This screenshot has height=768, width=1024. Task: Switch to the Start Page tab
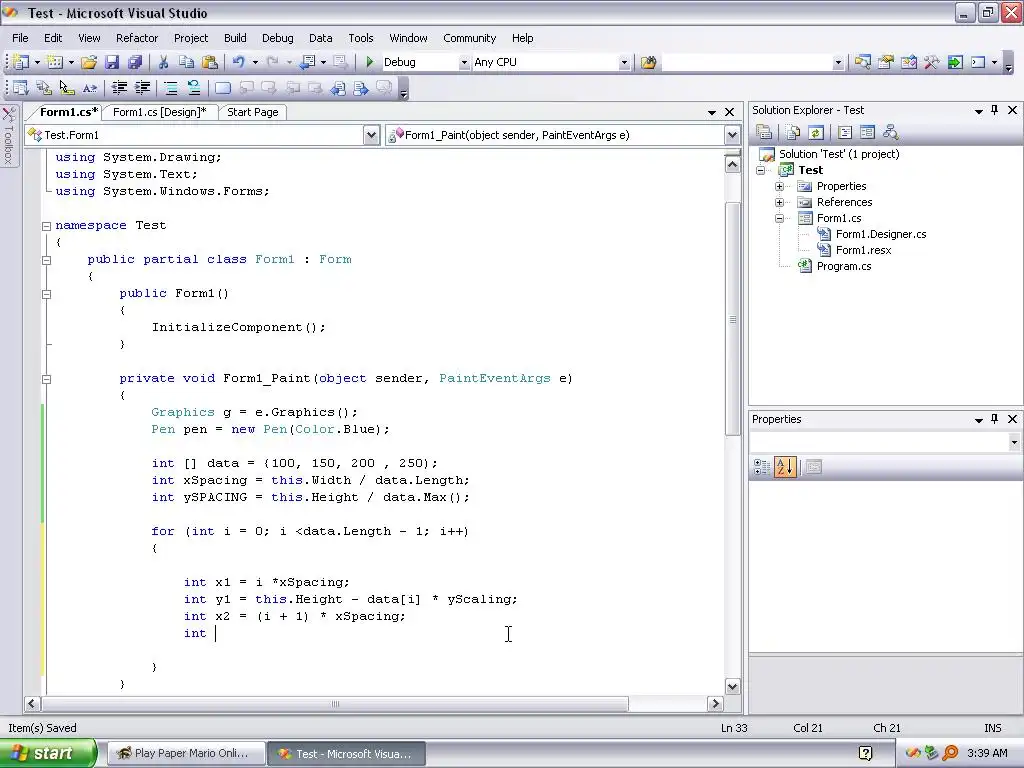tap(253, 112)
